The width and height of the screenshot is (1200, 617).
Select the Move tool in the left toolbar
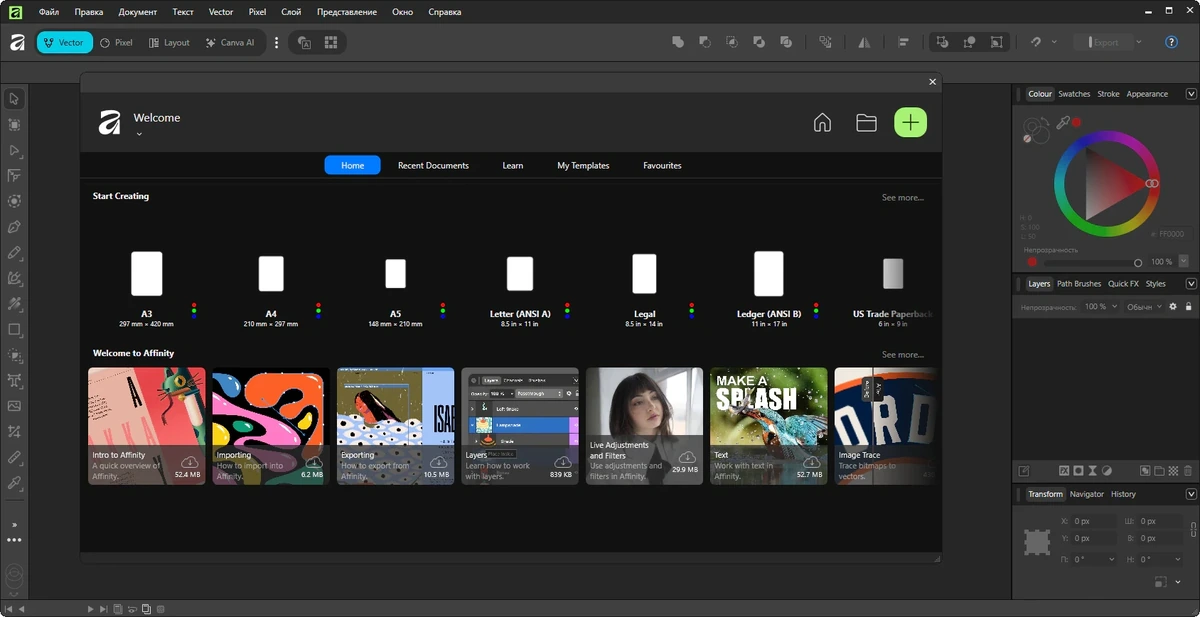coord(14,99)
